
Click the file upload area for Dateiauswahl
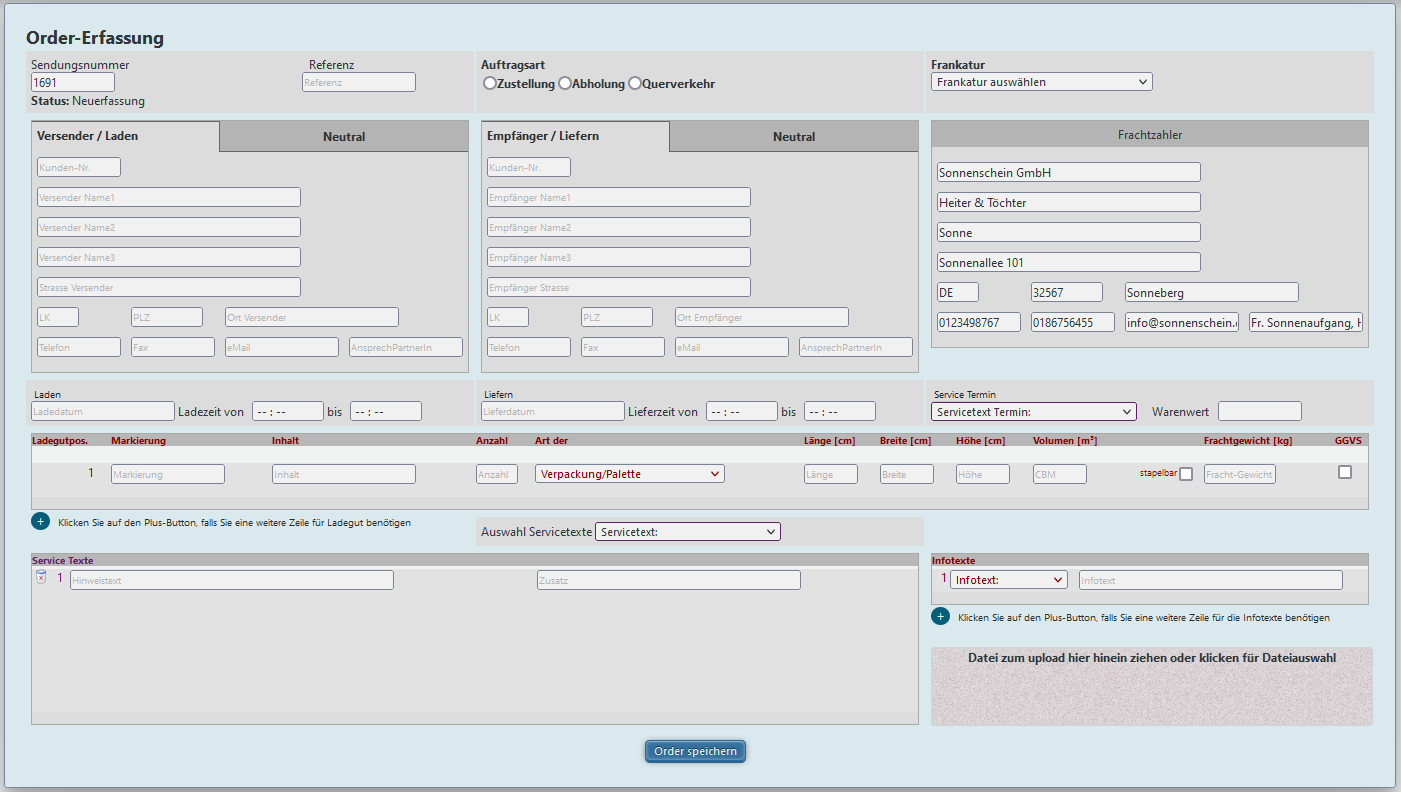coord(1151,685)
